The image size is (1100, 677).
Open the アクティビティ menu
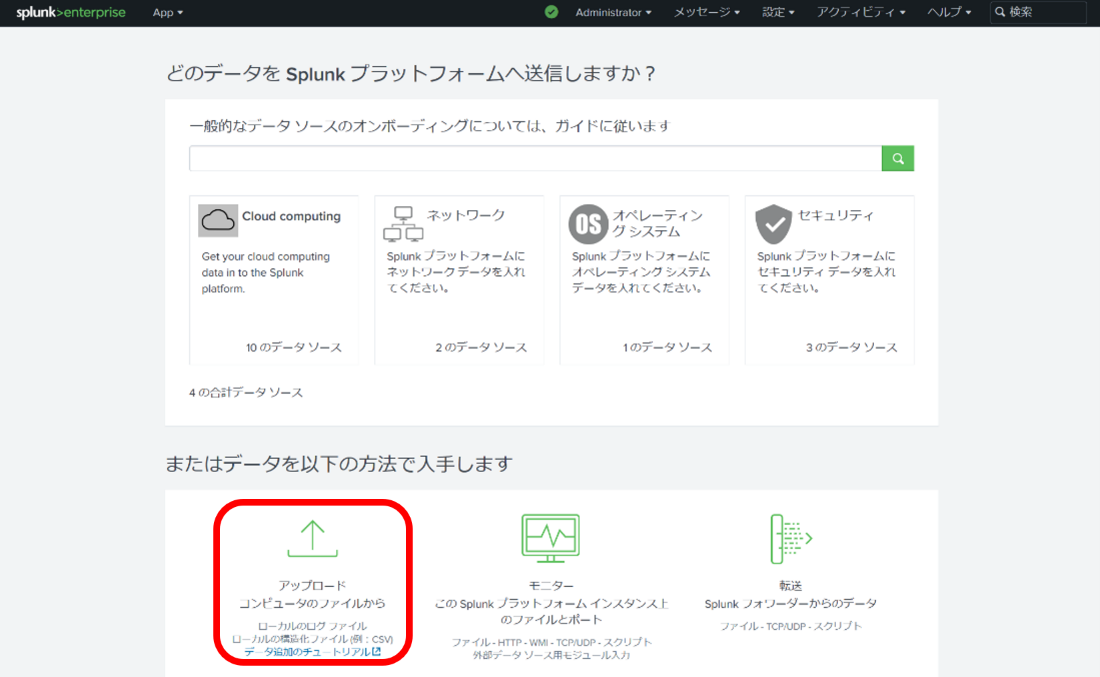860,12
